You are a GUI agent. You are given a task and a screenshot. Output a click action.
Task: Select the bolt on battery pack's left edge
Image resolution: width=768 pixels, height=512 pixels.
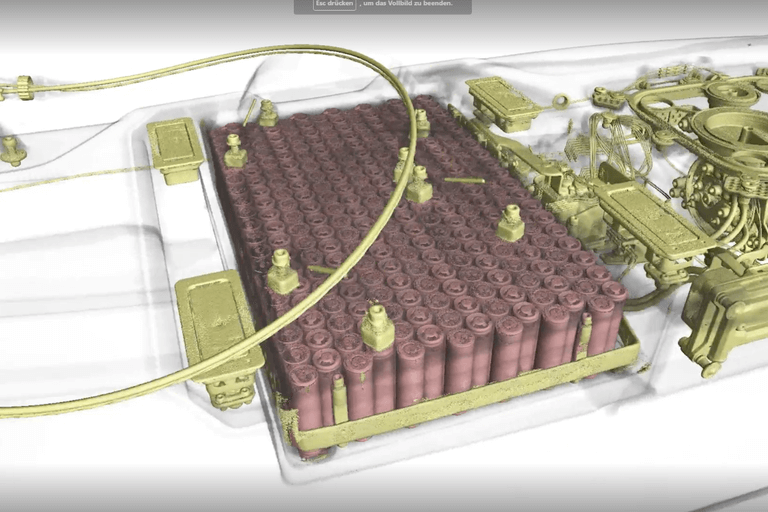282,272
